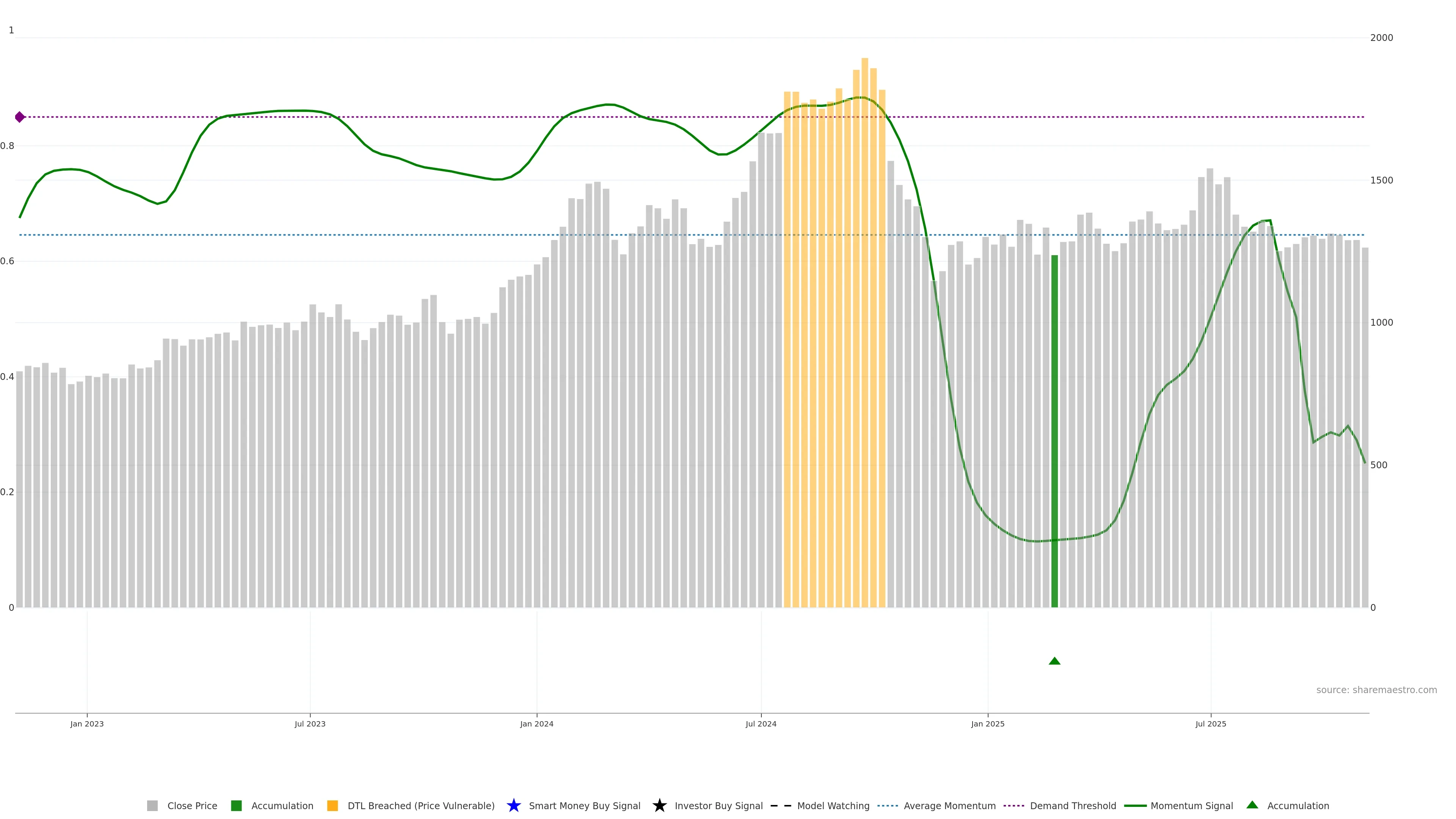Click the green Accumulation square swatch

(236, 805)
